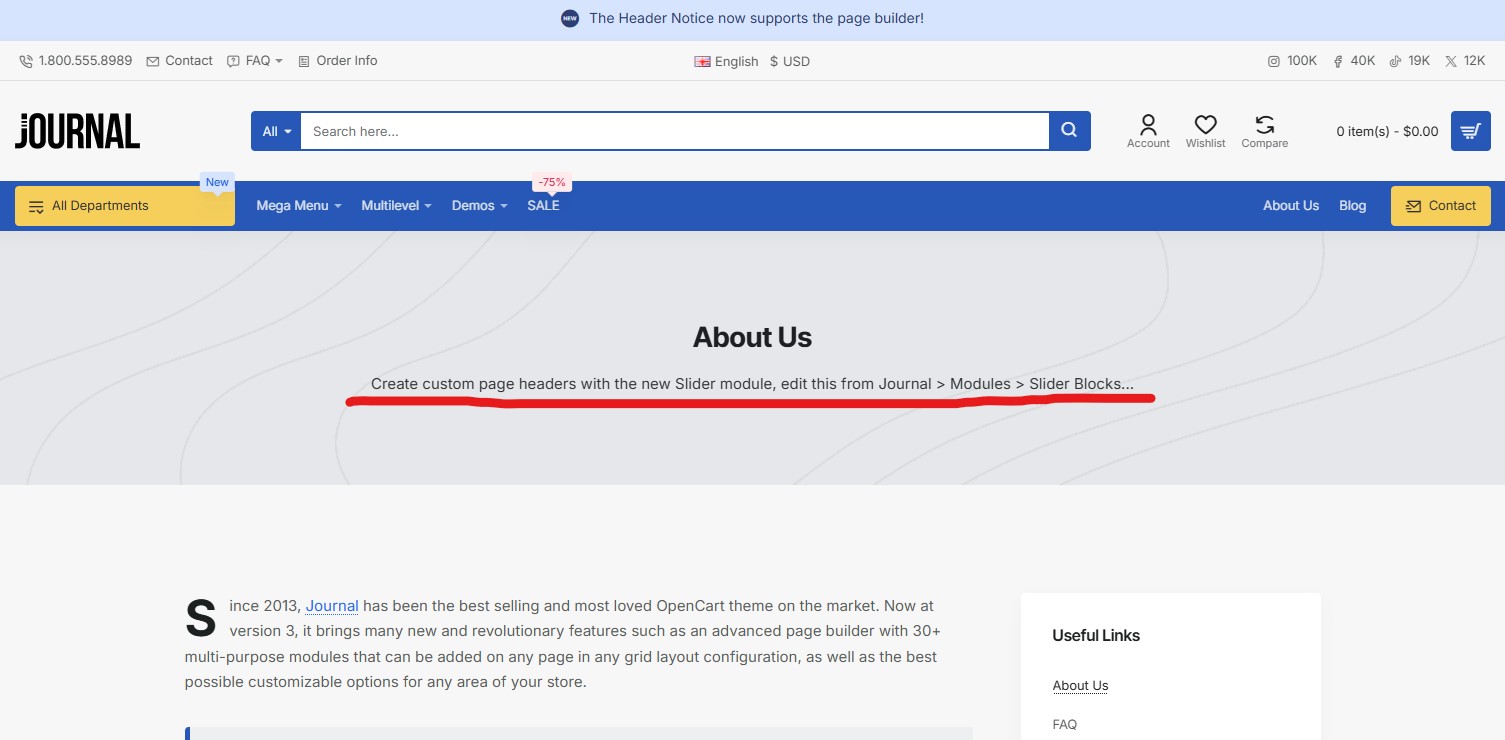Image resolution: width=1505 pixels, height=740 pixels.
Task: Click the Useful Links heading
Action: click(x=1096, y=636)
